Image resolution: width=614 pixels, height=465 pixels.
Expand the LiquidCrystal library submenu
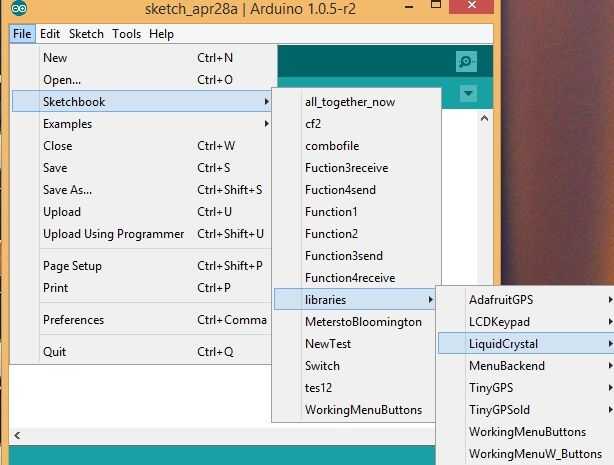526,344
